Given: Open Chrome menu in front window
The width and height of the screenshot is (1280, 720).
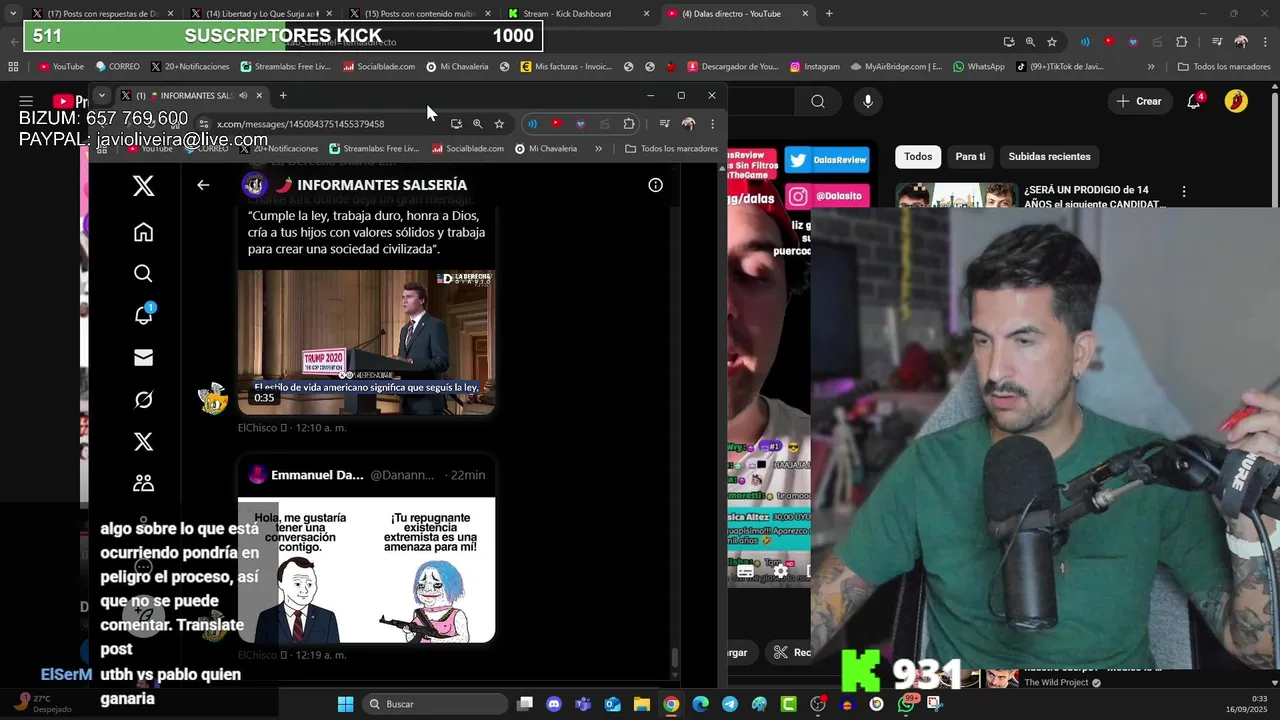Looking at the screenshot, I should [x=712, y=124].
